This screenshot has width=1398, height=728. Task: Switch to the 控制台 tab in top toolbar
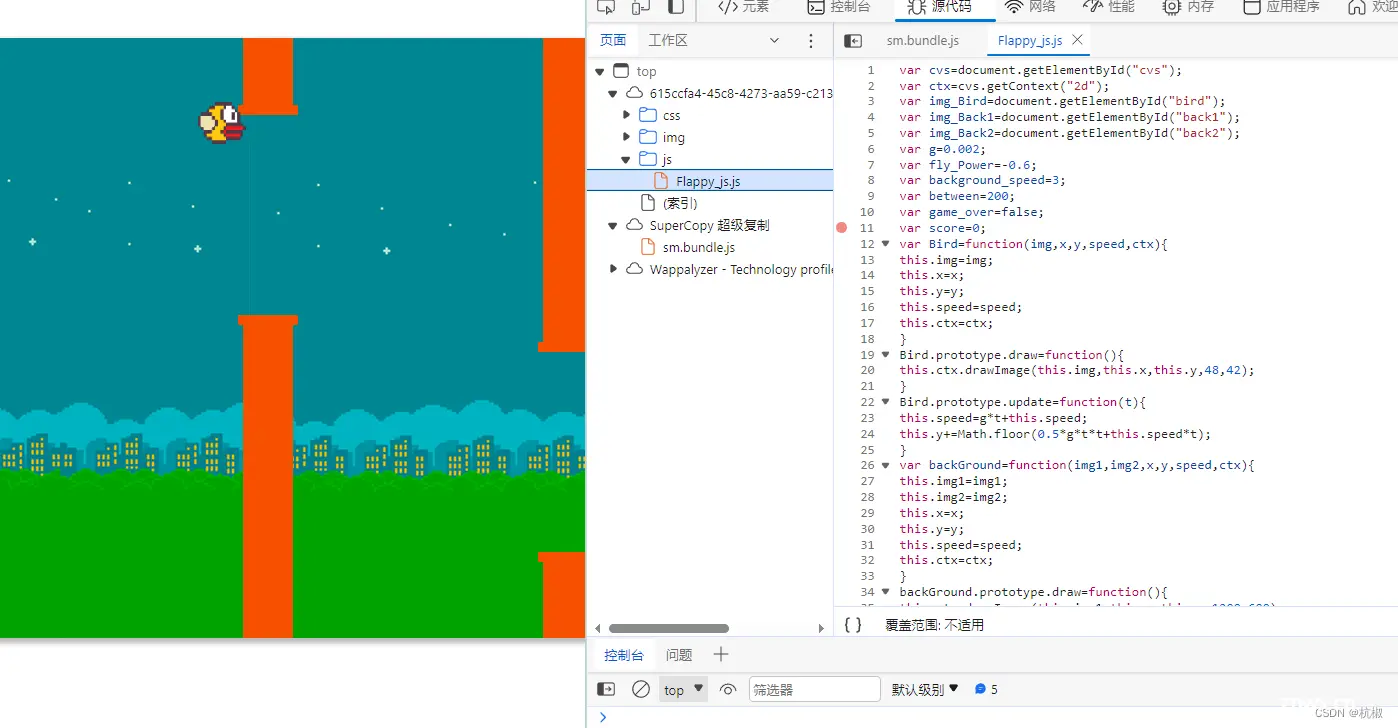[x=838, y=7]
